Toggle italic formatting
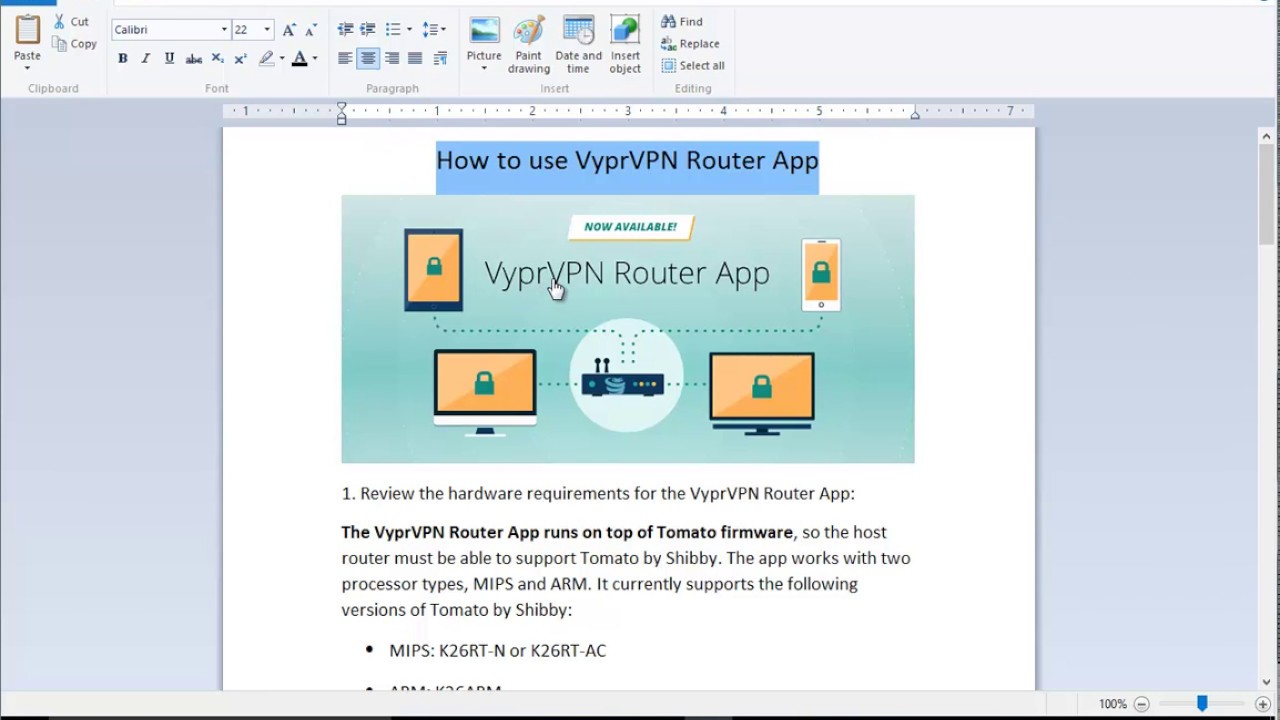The width and height of the screenshot is (1280, 720). (x=146, y=59)
